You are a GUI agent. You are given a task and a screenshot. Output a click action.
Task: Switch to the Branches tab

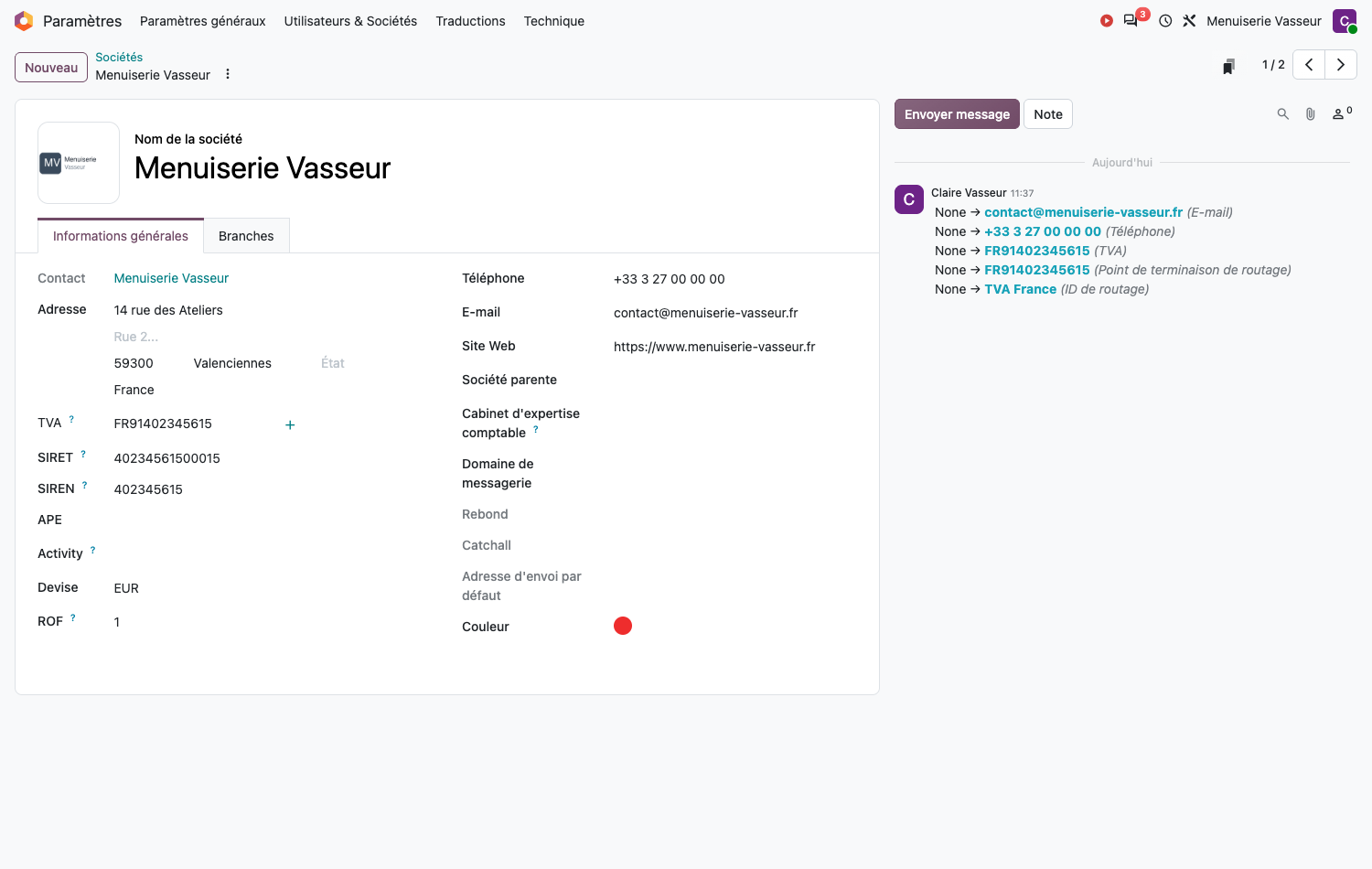coord(246,236)
